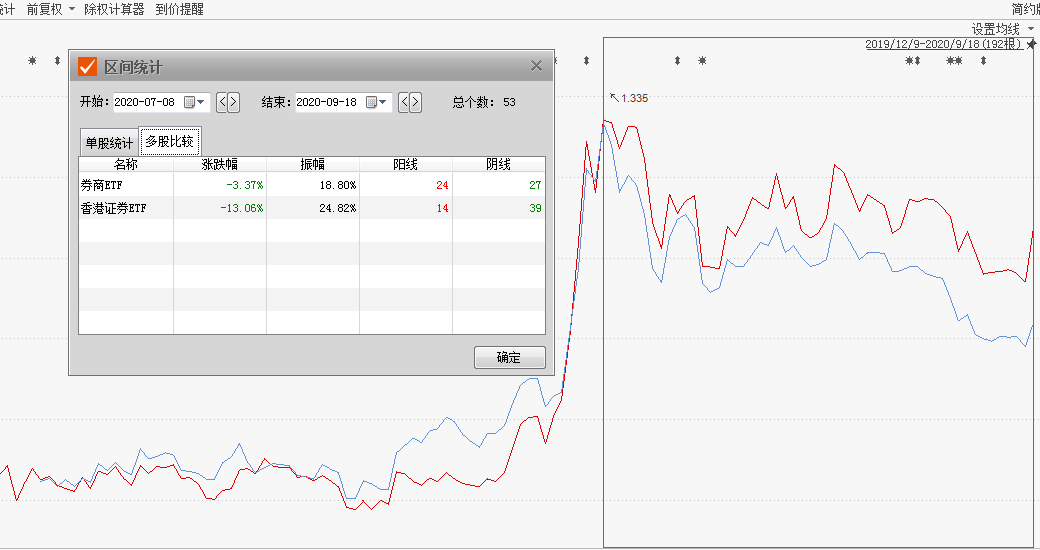This screenshot has width=1040, height=550.
Task: Step start date forward one day
Action: [234, 102]
